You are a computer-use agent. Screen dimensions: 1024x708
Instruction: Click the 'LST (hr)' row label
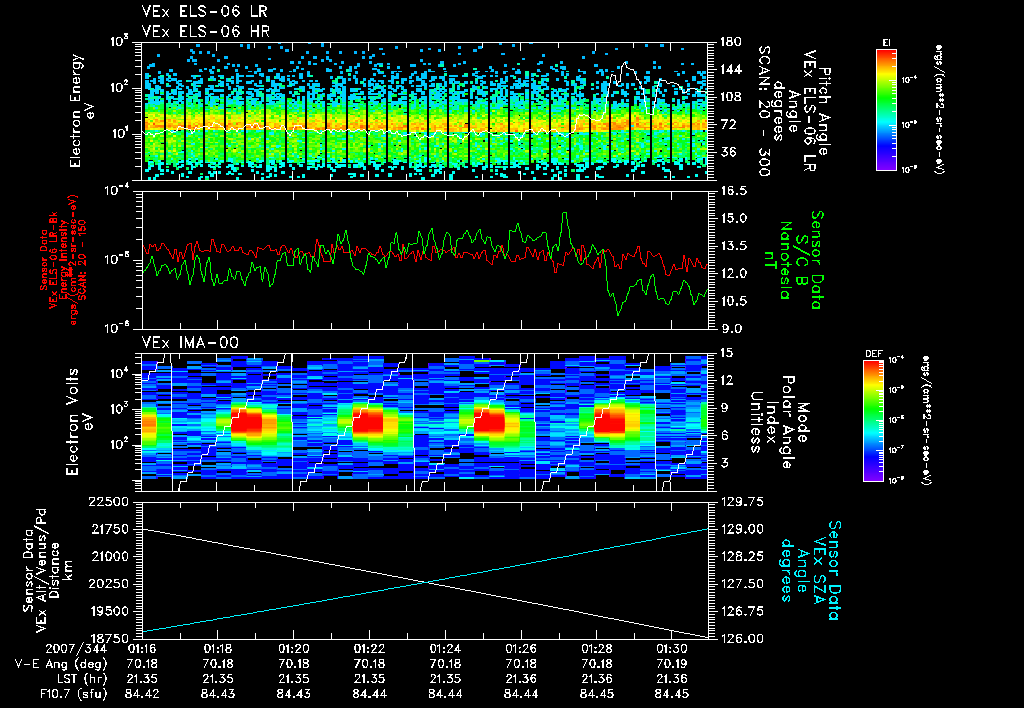pyautogui.click(x=80, y=679)
